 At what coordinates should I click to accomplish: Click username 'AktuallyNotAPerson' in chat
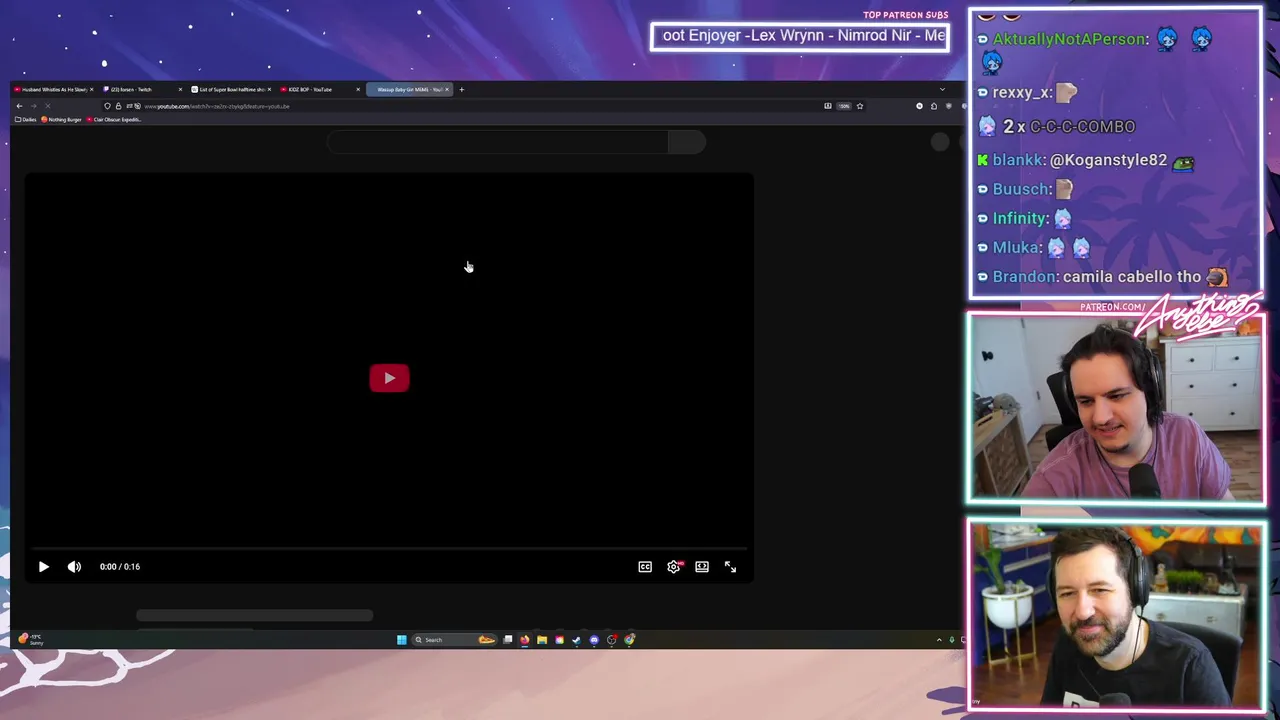click(x=1070, y=39)
